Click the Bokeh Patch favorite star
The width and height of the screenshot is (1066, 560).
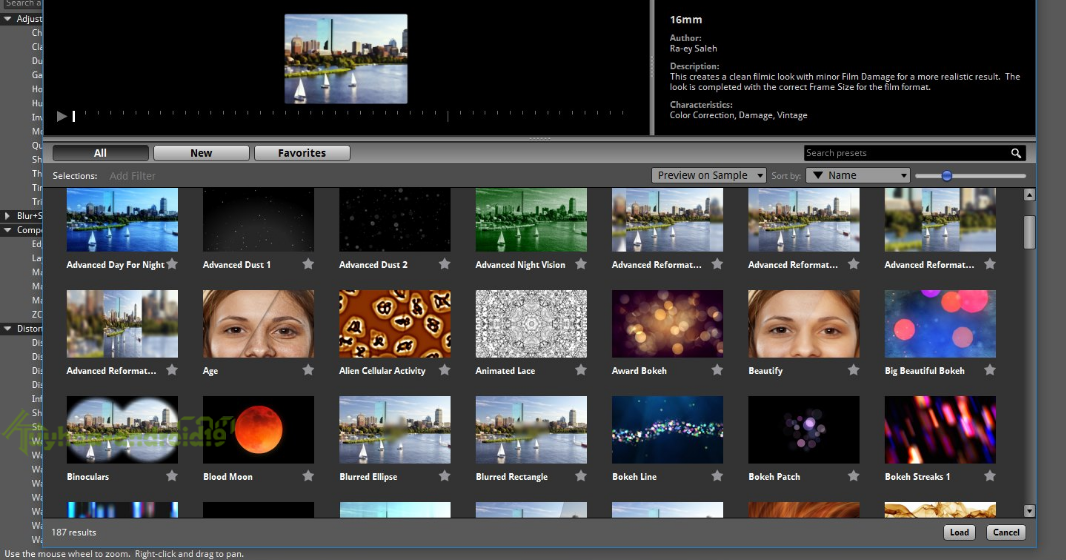tap(854, 476)
